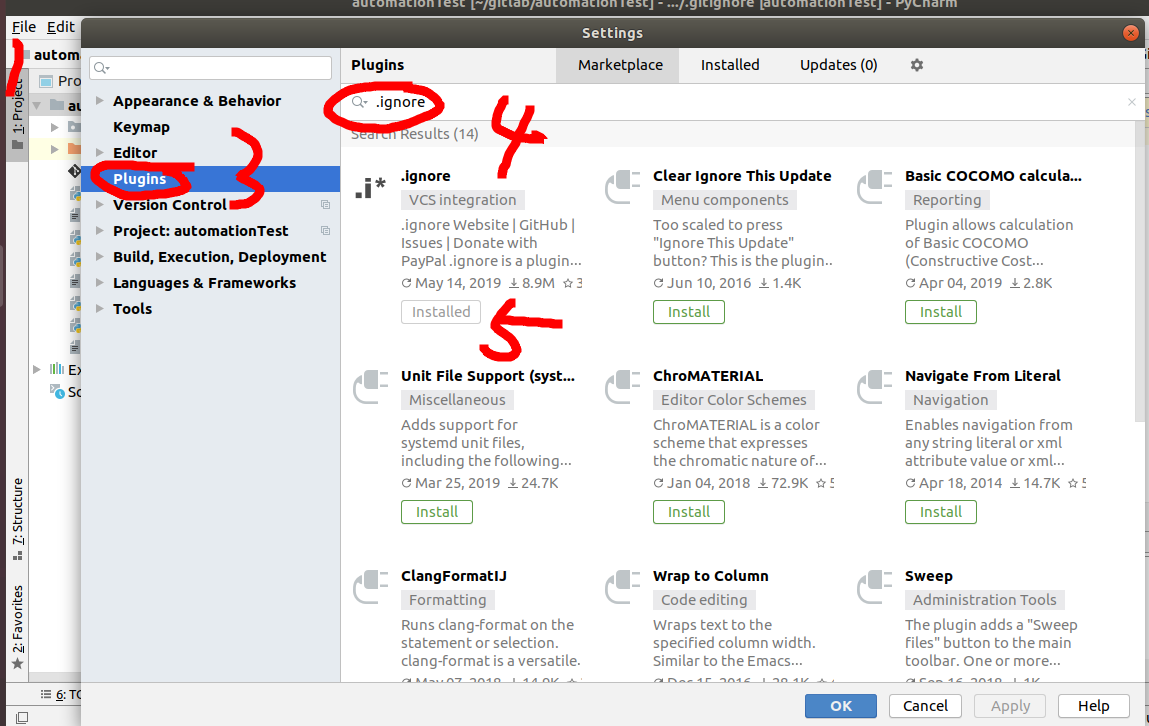Image resolution: width=1149 pixels, height=726 pixels.
Task: Click the Clear Ignore This Update plugin icon
Action: pos(622,187)
